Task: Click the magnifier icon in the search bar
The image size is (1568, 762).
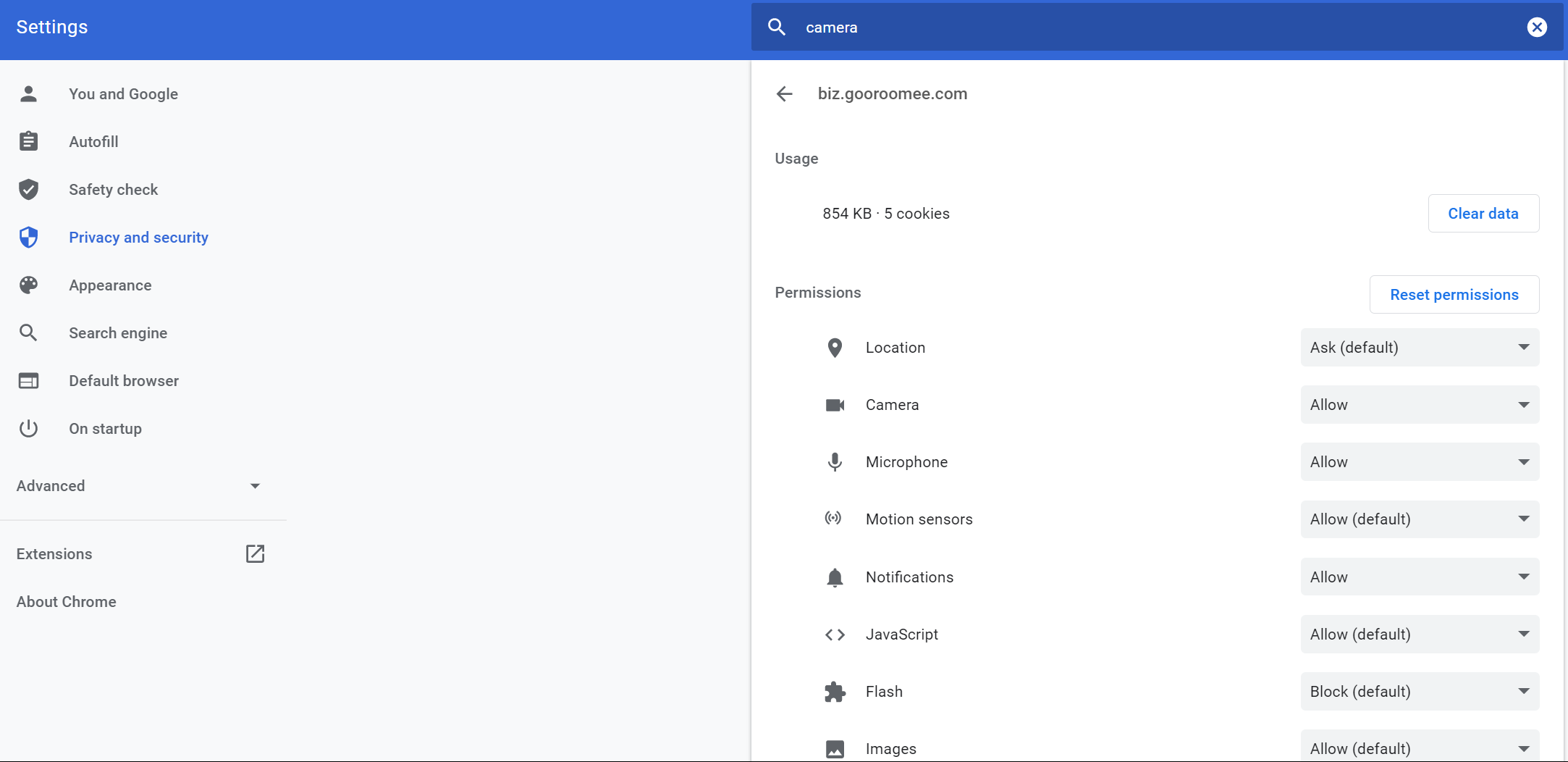Action: [777, 28]
